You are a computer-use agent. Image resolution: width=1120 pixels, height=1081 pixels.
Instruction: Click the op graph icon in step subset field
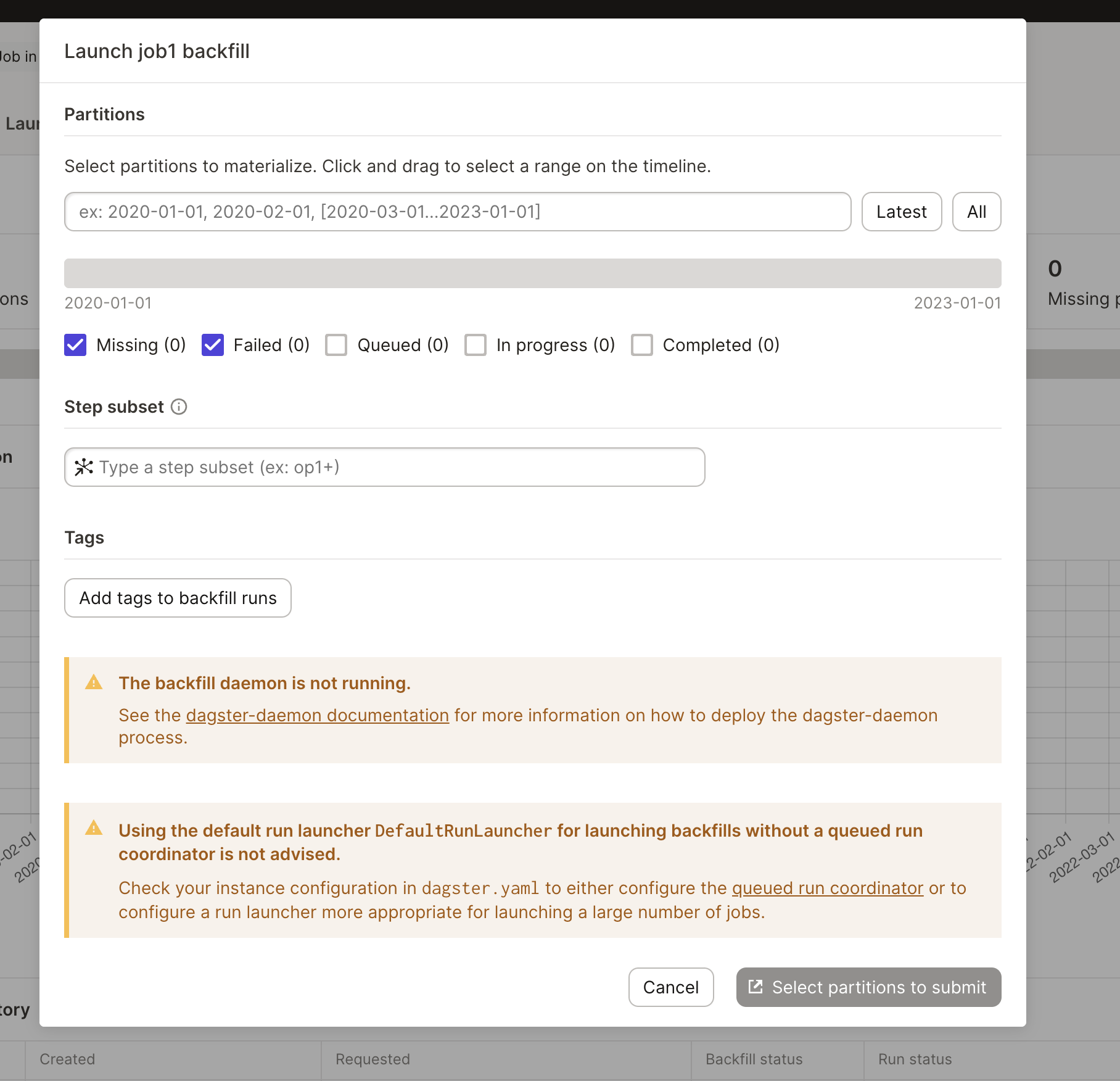pos(84,467)
